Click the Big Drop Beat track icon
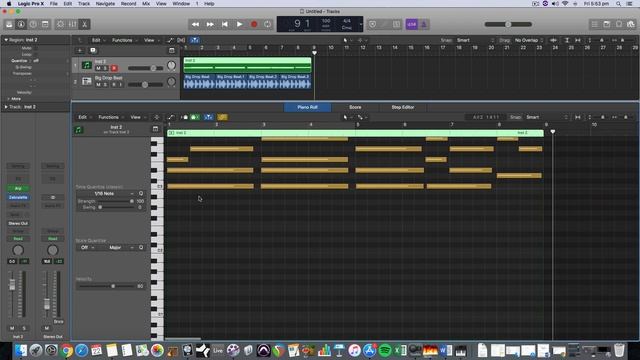Screen dimensions: 640x360 87,82
